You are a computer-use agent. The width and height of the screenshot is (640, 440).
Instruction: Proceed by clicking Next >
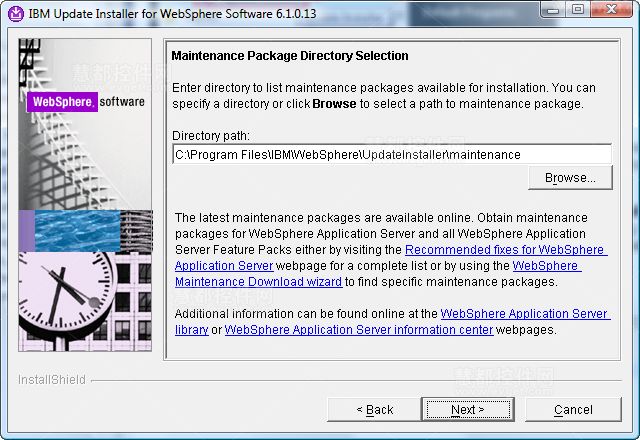(468, 409)
